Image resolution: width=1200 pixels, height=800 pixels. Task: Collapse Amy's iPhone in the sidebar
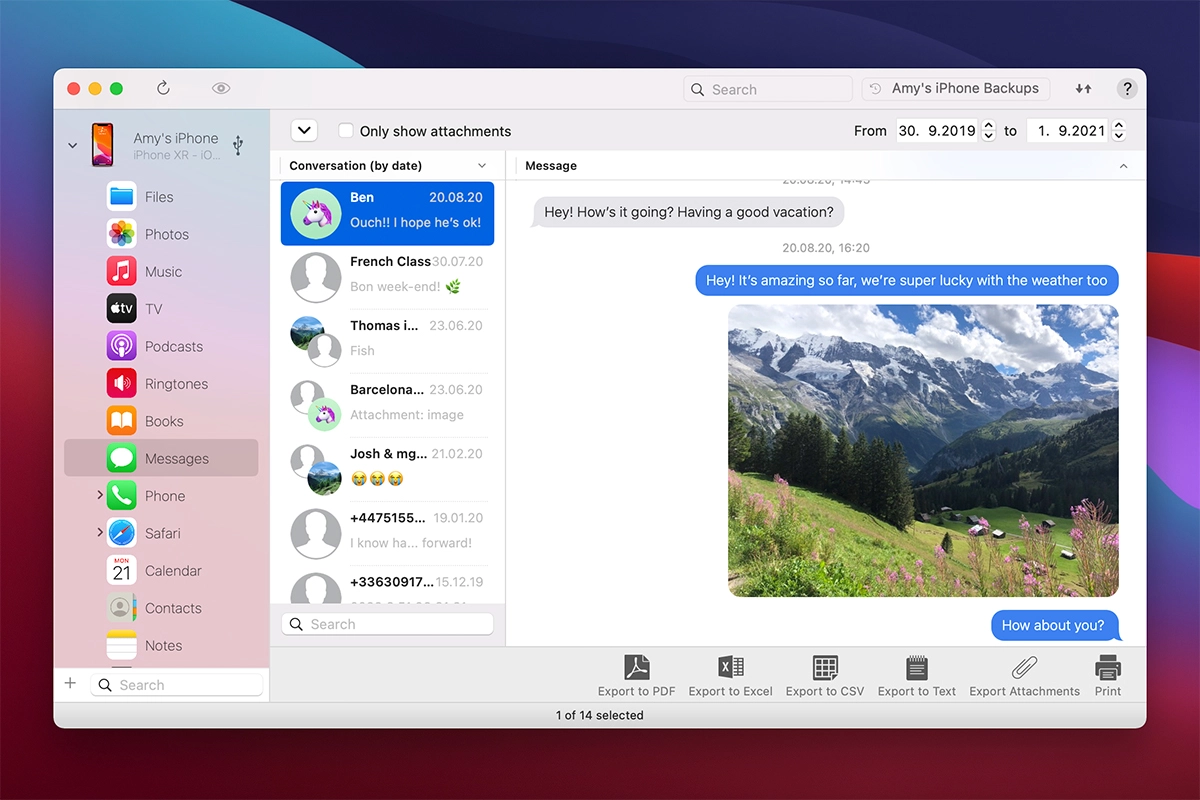(x=72, y=144)
